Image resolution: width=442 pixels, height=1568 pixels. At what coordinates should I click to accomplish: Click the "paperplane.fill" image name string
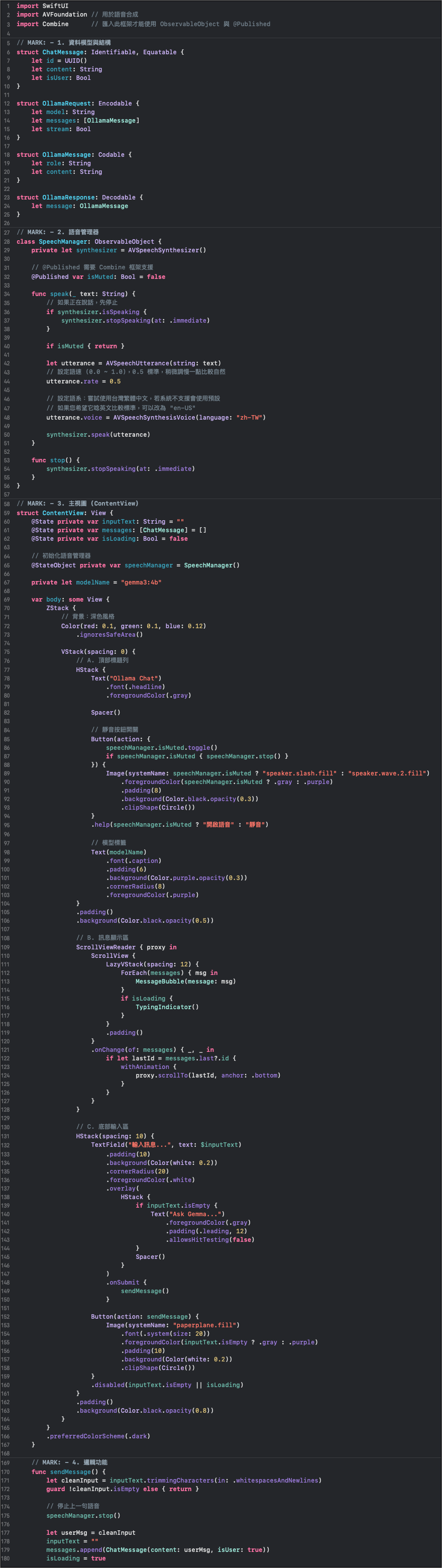pyautogui.click(x=206, y=1325)
